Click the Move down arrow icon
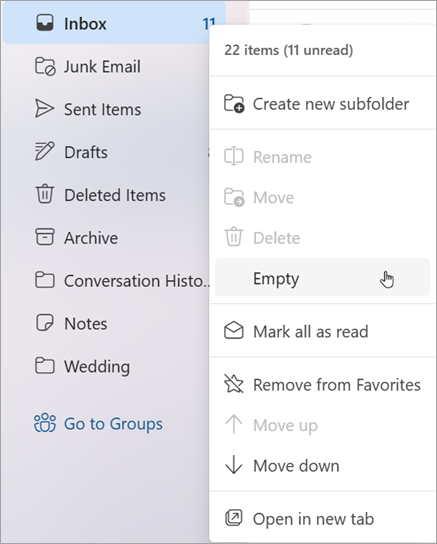 234,465
